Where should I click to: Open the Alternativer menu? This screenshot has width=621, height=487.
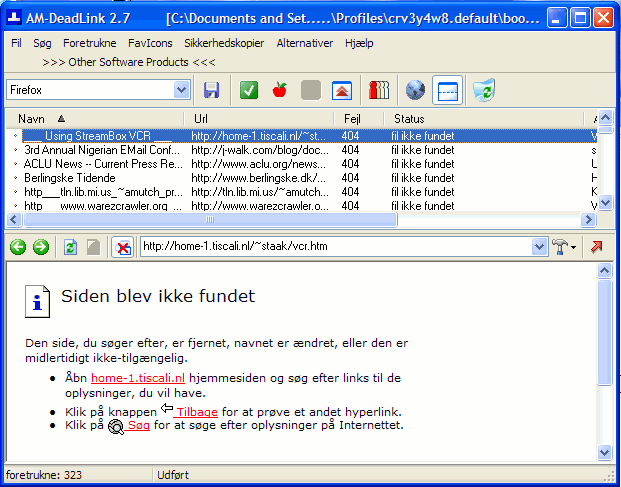pyautogui.click(x=305, y=43)
